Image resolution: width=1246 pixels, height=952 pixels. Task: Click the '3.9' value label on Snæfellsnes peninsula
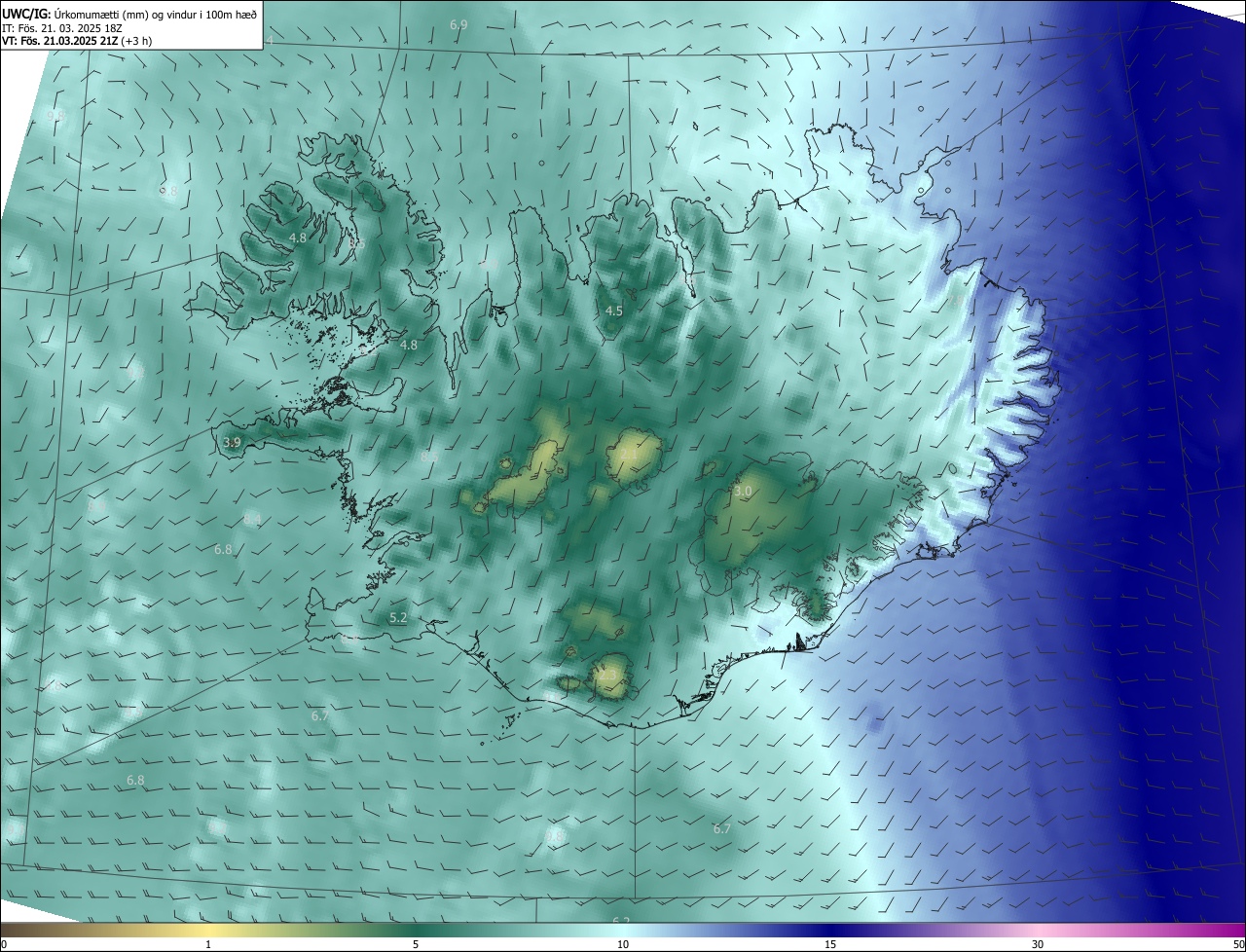pos(232,442)
